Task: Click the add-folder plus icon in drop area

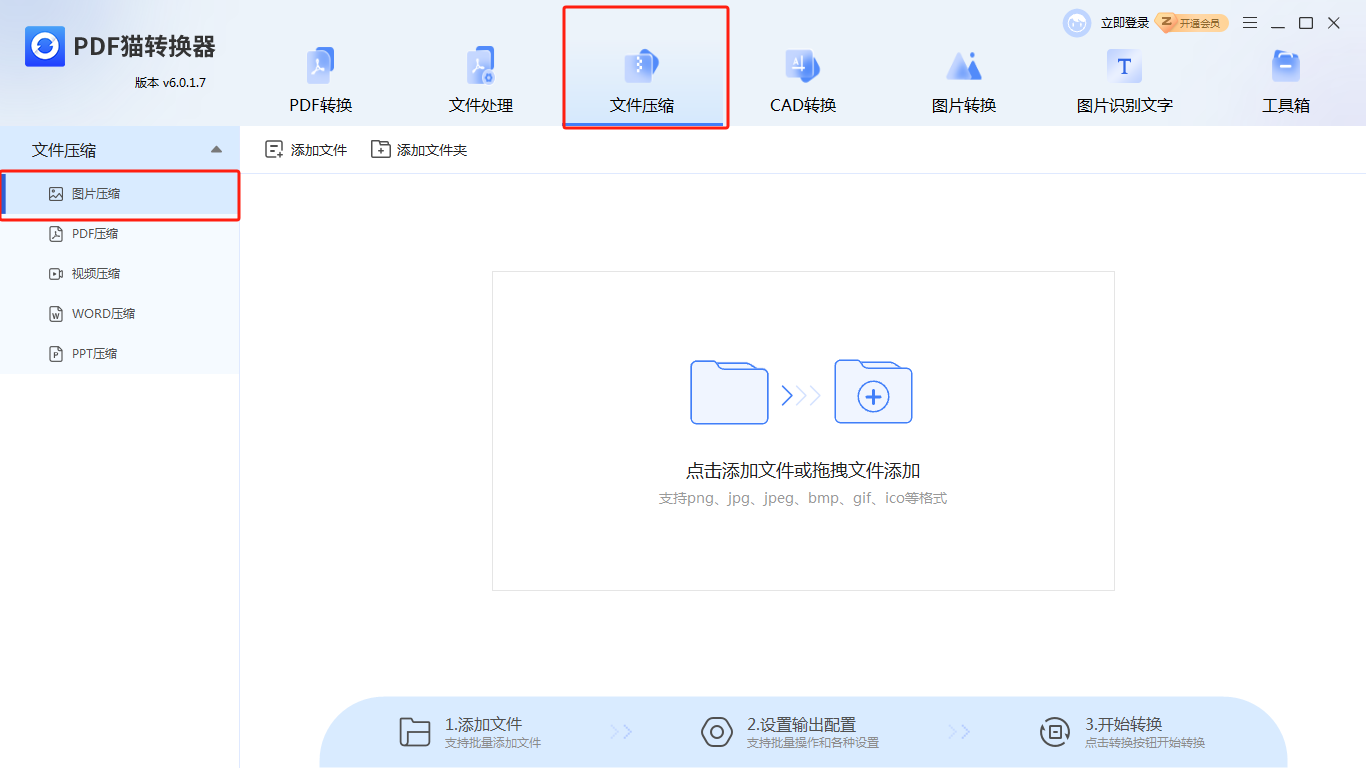Action: (873, 392)
